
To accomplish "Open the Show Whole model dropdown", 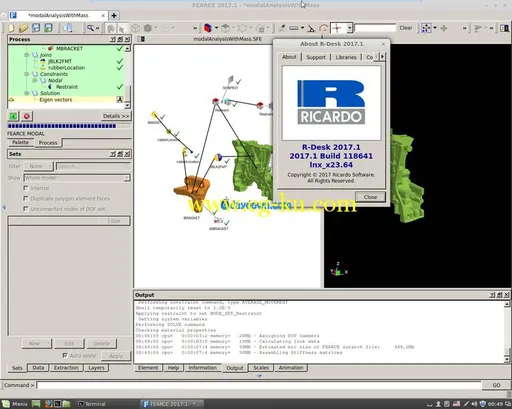I will (x=77, y=178).
